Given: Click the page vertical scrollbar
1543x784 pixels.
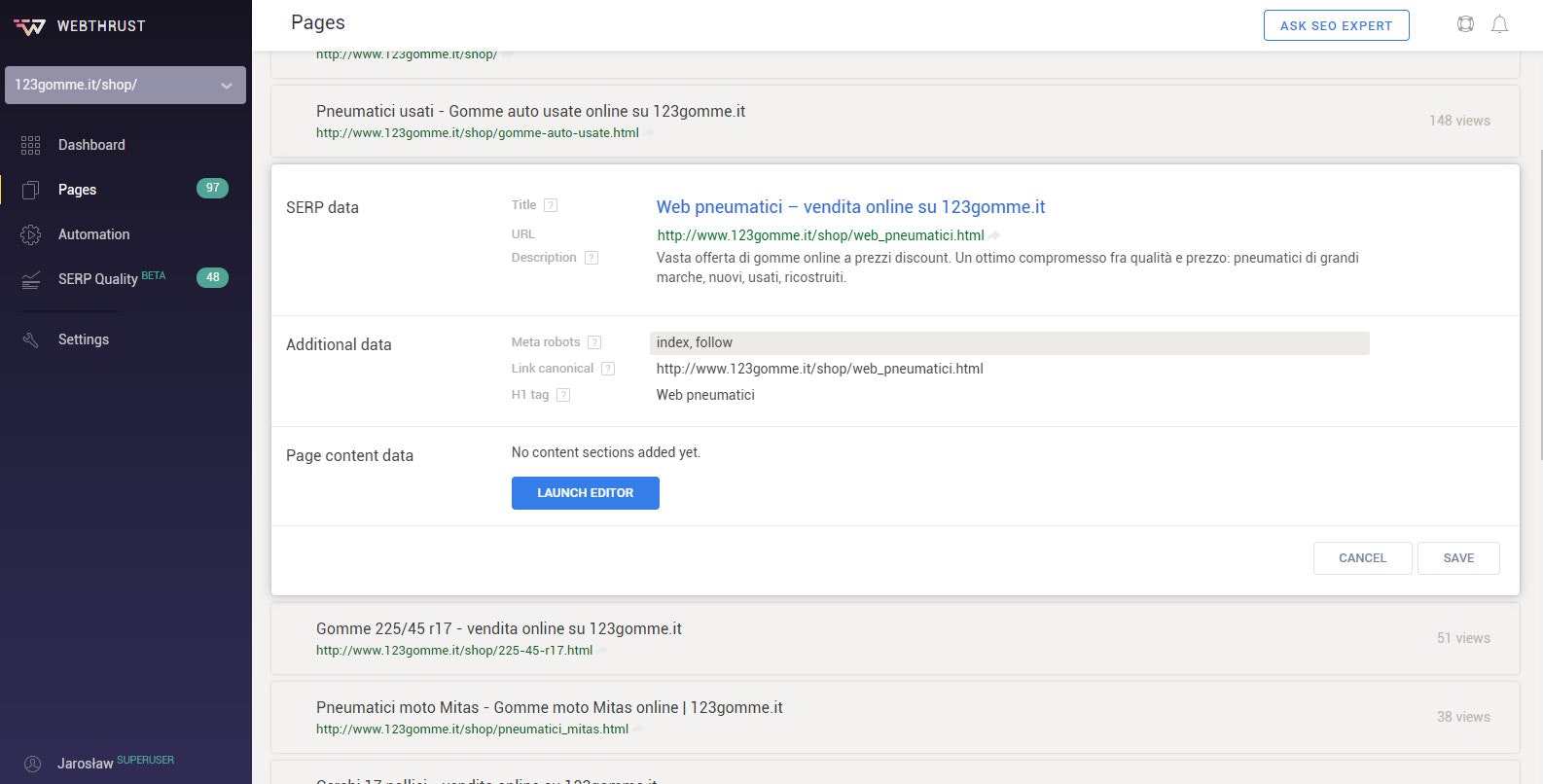Looking at the screenshot, I should point(1539,304).
